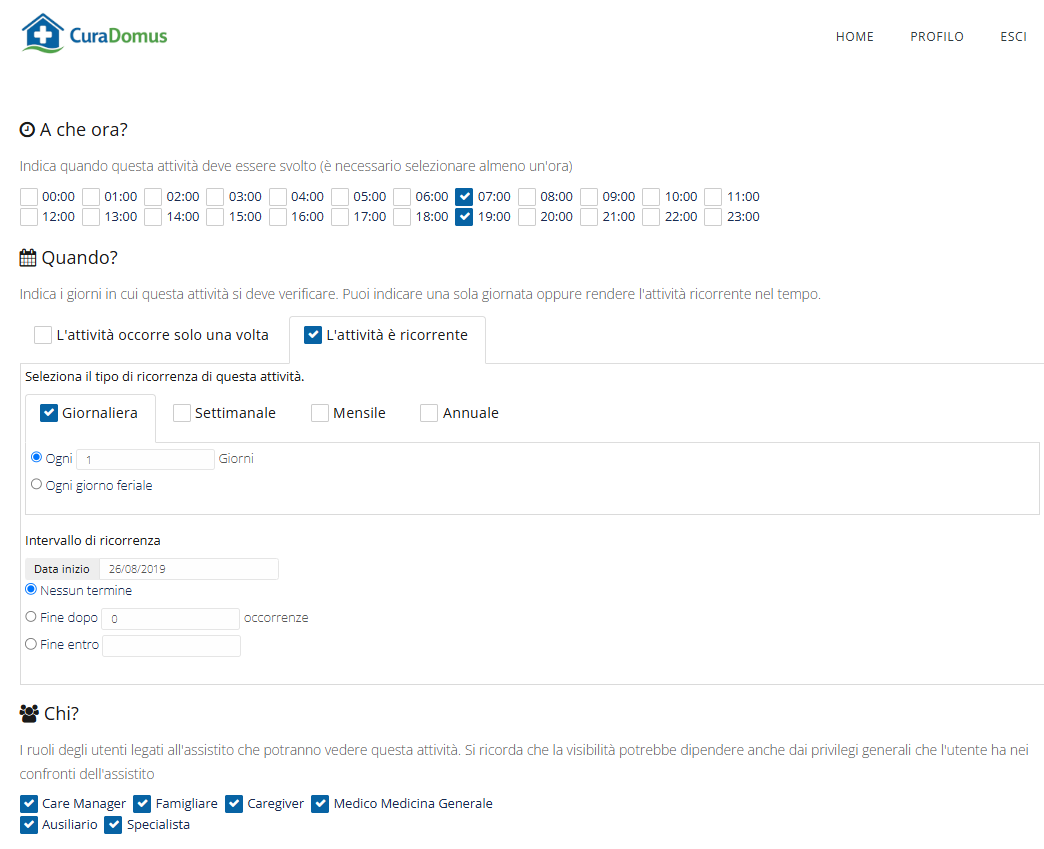Switch to "L'attività occorre solo una volta" tab
Viewport: 1044px width, 849px height.
(x=152, y=335)
